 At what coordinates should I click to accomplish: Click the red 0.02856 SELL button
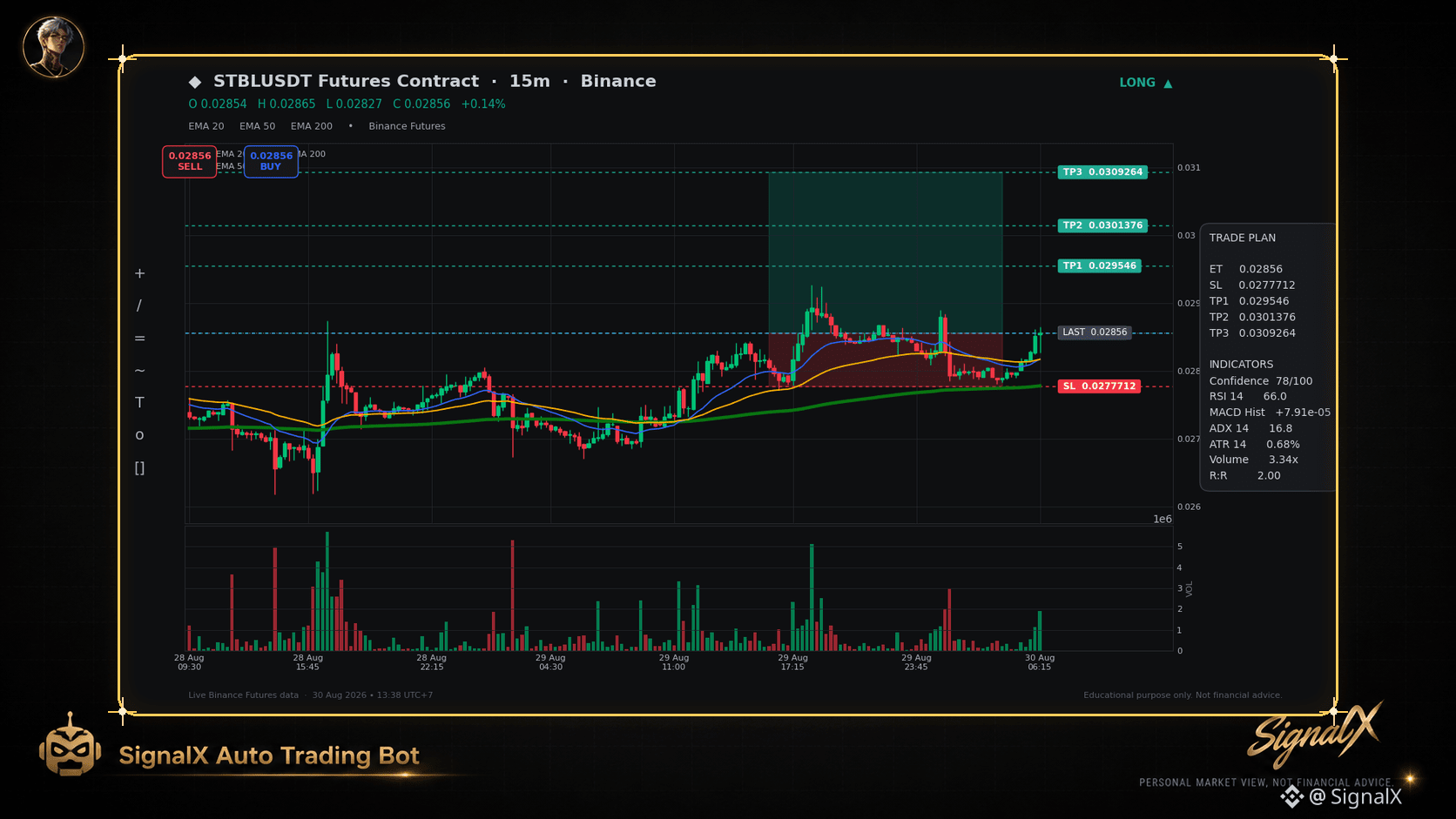(x=190, y=161)
